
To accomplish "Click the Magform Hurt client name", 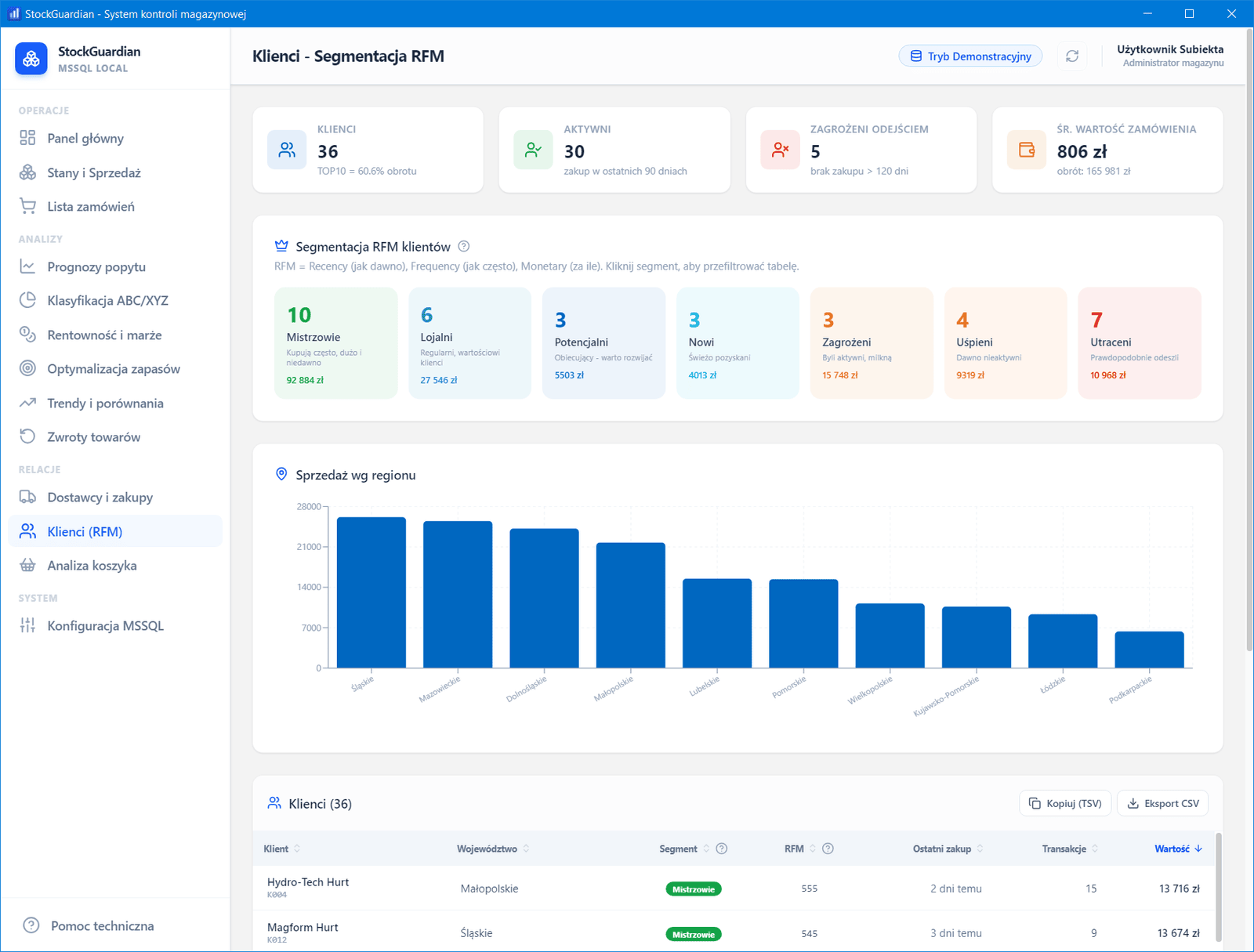I will click(303, 927).
